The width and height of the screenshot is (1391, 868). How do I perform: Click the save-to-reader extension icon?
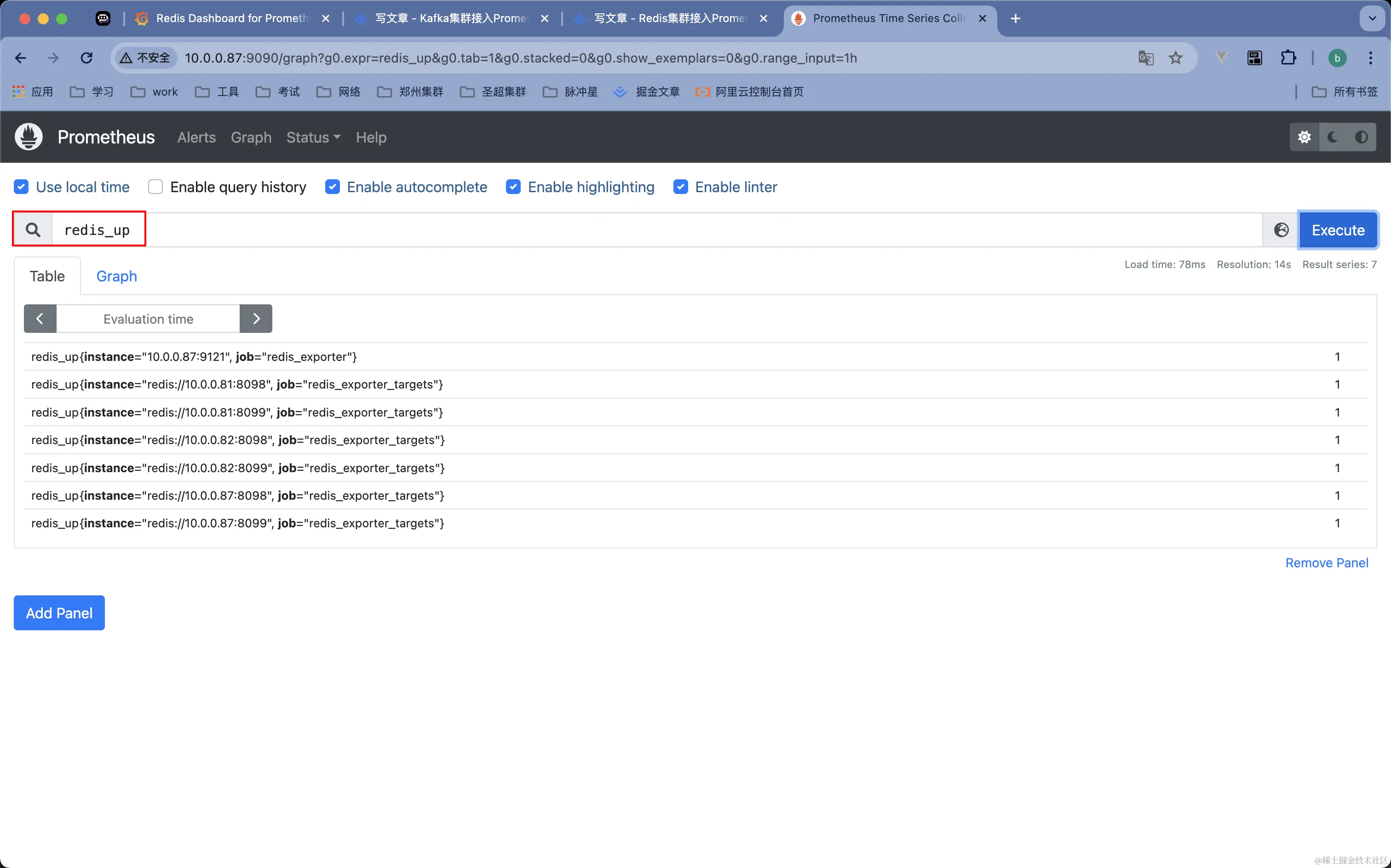(1254, 58)
